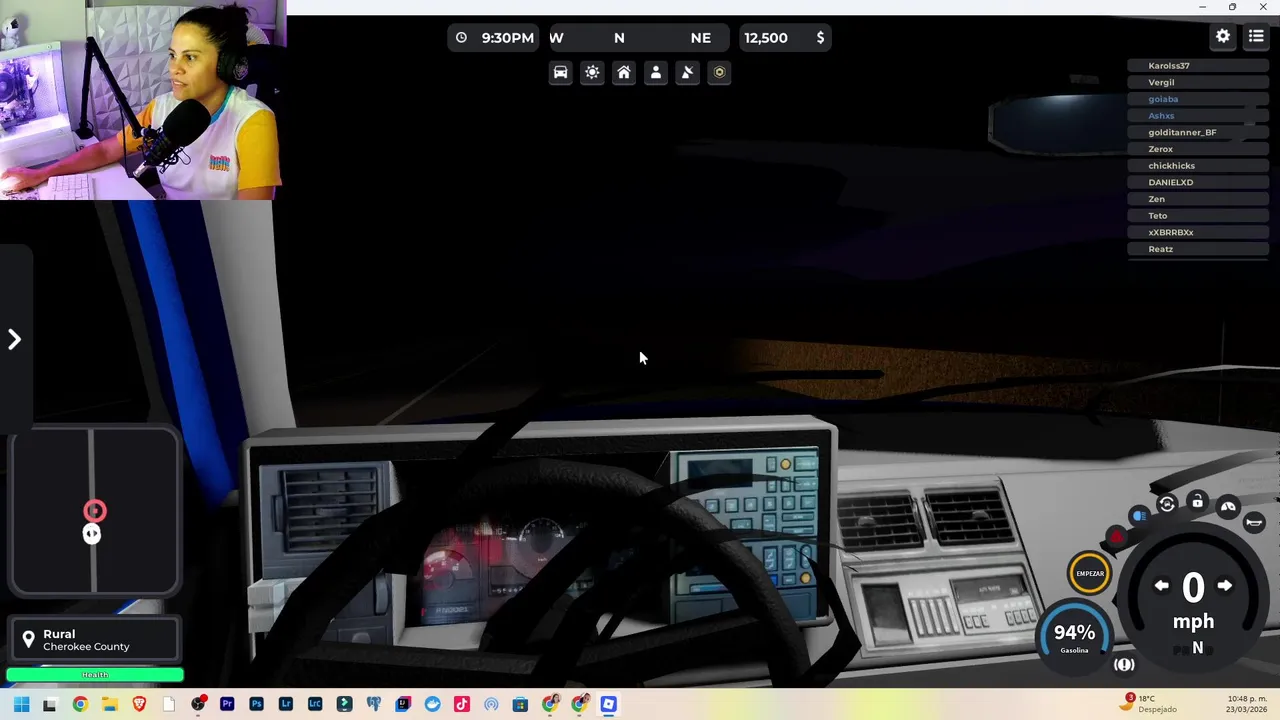
Task: Switch to the Roblox taskbar icon
Action: [608, 704]
